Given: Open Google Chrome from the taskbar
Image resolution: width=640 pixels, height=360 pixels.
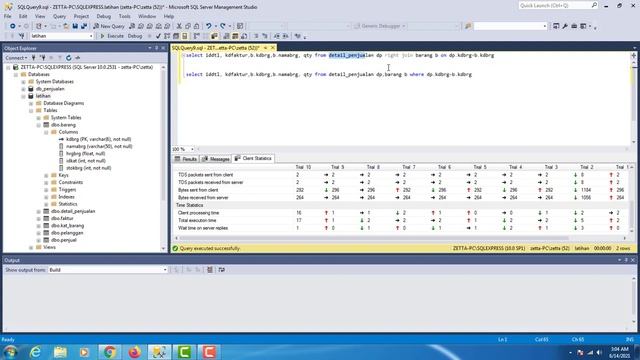Looking at the screenshot, I should [109, 352].
